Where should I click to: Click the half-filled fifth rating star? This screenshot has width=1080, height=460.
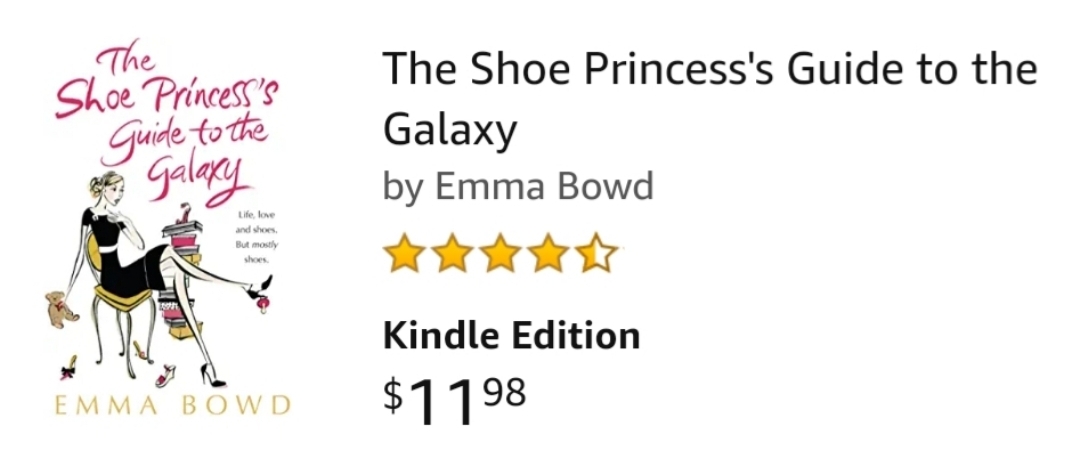(597, 253)
